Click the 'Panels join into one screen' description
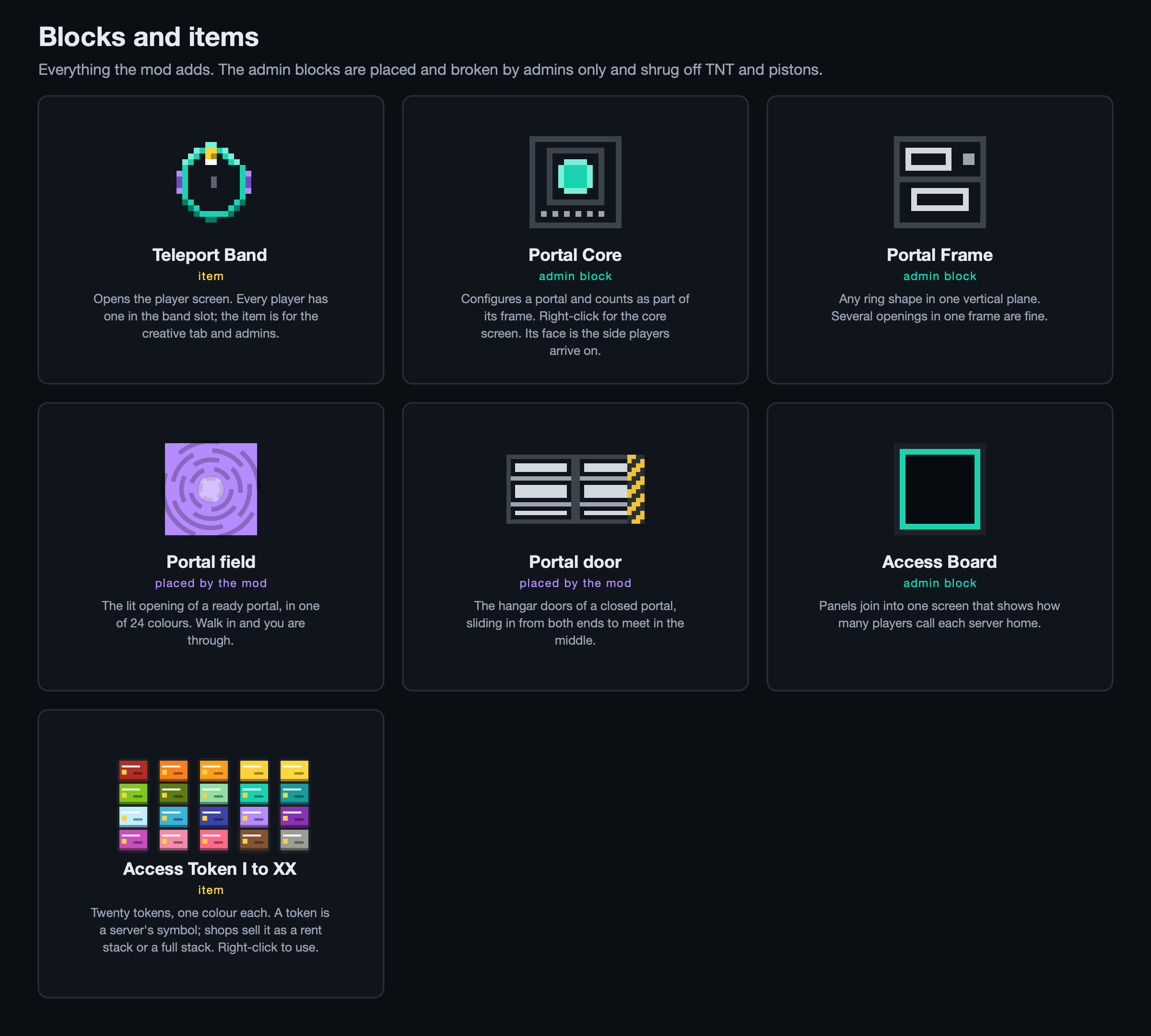This screenshot has width=1151, height=1036. coord(939,614)
